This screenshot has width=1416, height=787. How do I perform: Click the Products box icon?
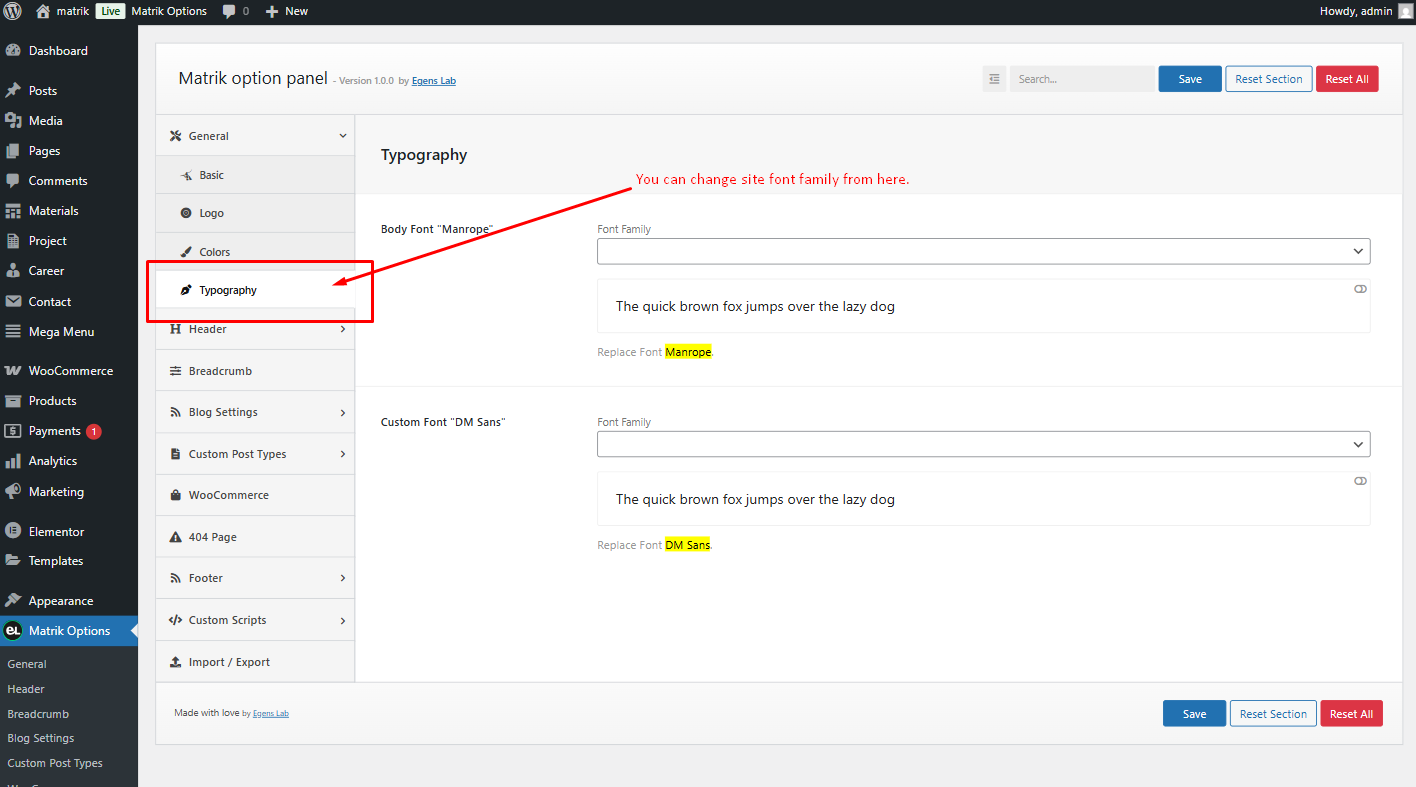[13, 400]
